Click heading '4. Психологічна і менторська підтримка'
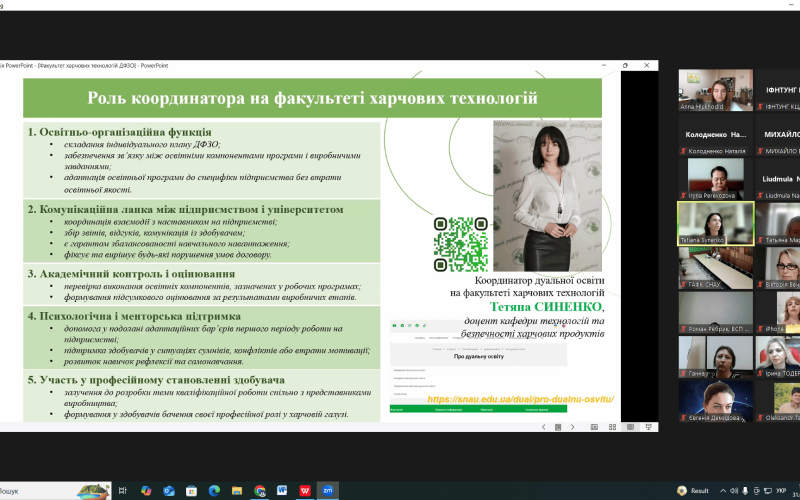Image resolution: width=800 pixels, height=500 pixels. tap(134, 316)
